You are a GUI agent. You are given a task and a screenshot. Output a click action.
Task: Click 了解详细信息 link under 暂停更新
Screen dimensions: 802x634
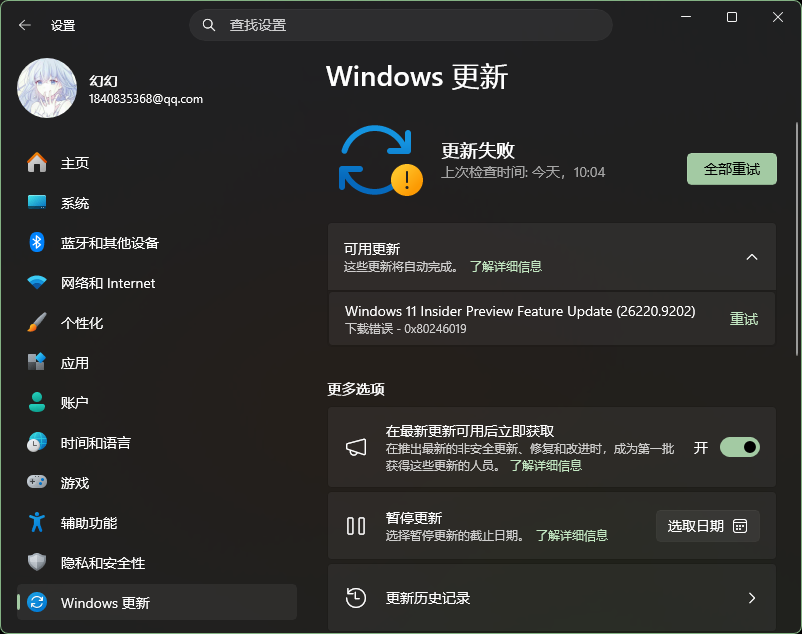coord(571,535)
